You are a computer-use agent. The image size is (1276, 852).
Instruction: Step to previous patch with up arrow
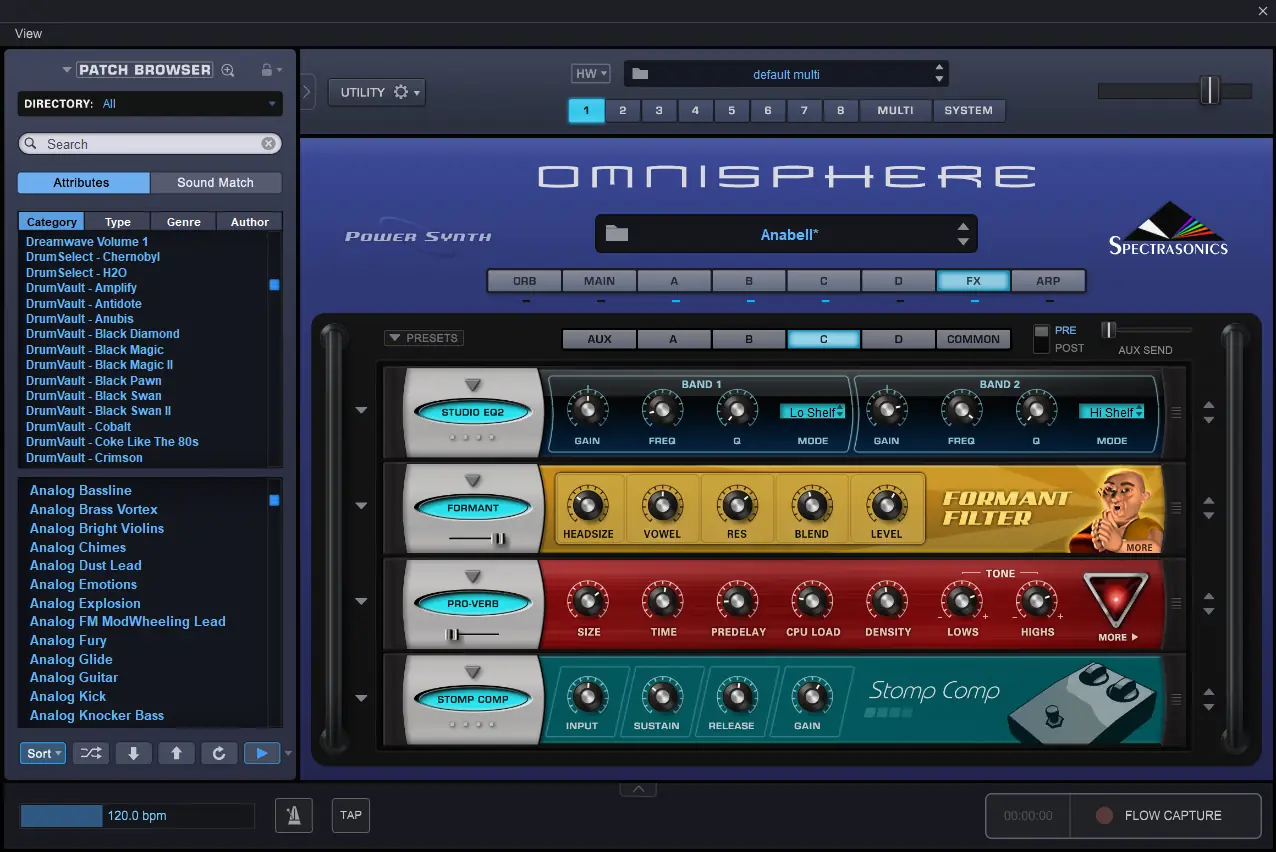tap(176, 753)
